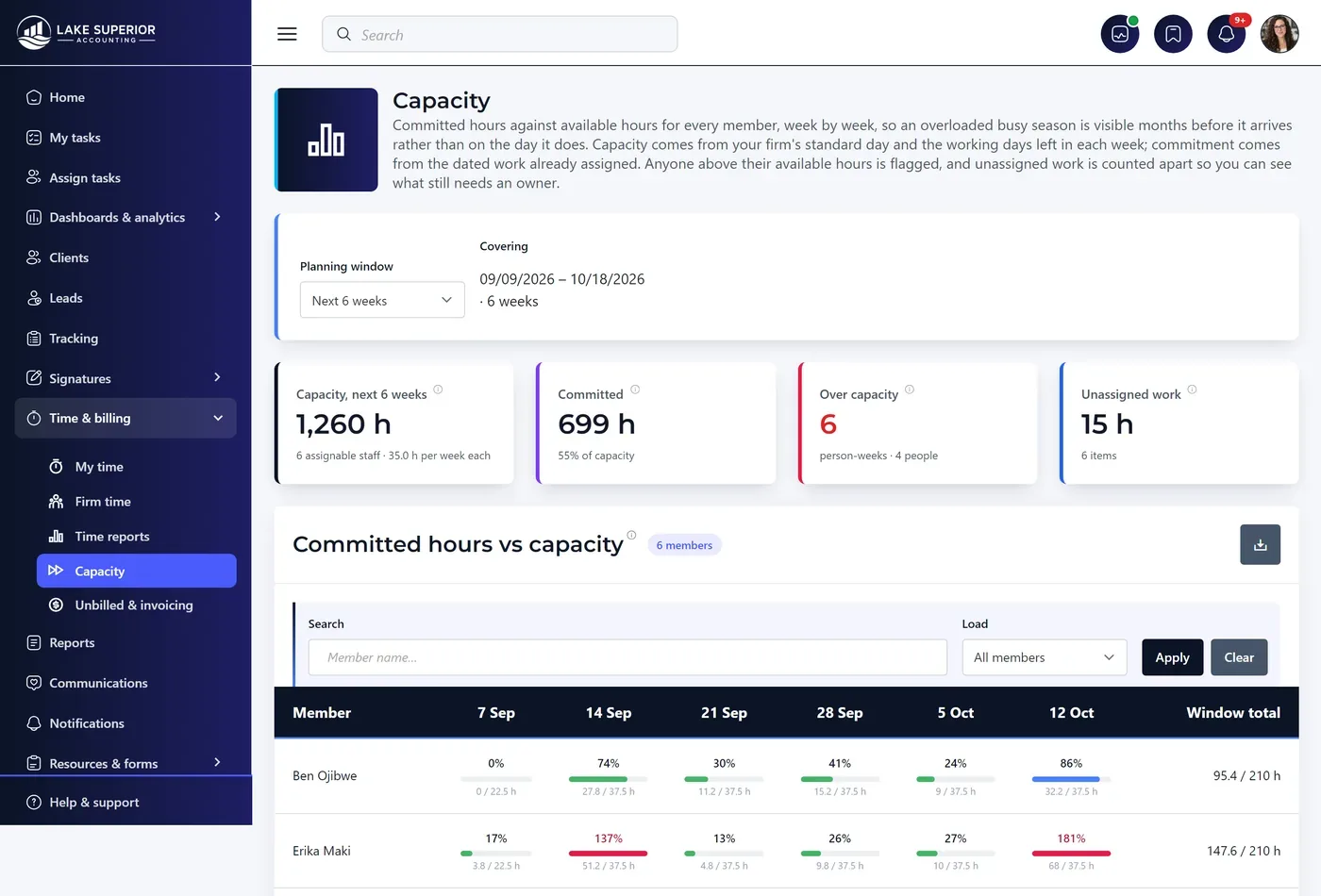This screenshot has height=896, width=1321.
Task: Open Reports in the sidebar
Action: click(125, 642)
